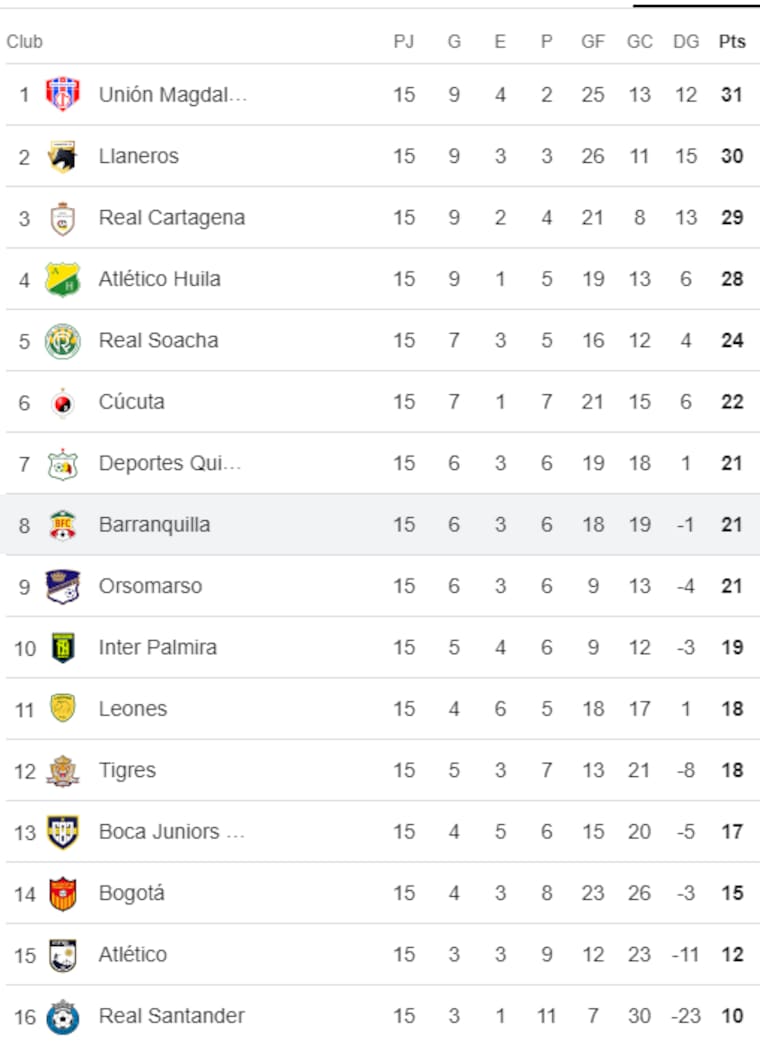
Task: Click the Cúcuta team crest icon
Action: [63, 402]
